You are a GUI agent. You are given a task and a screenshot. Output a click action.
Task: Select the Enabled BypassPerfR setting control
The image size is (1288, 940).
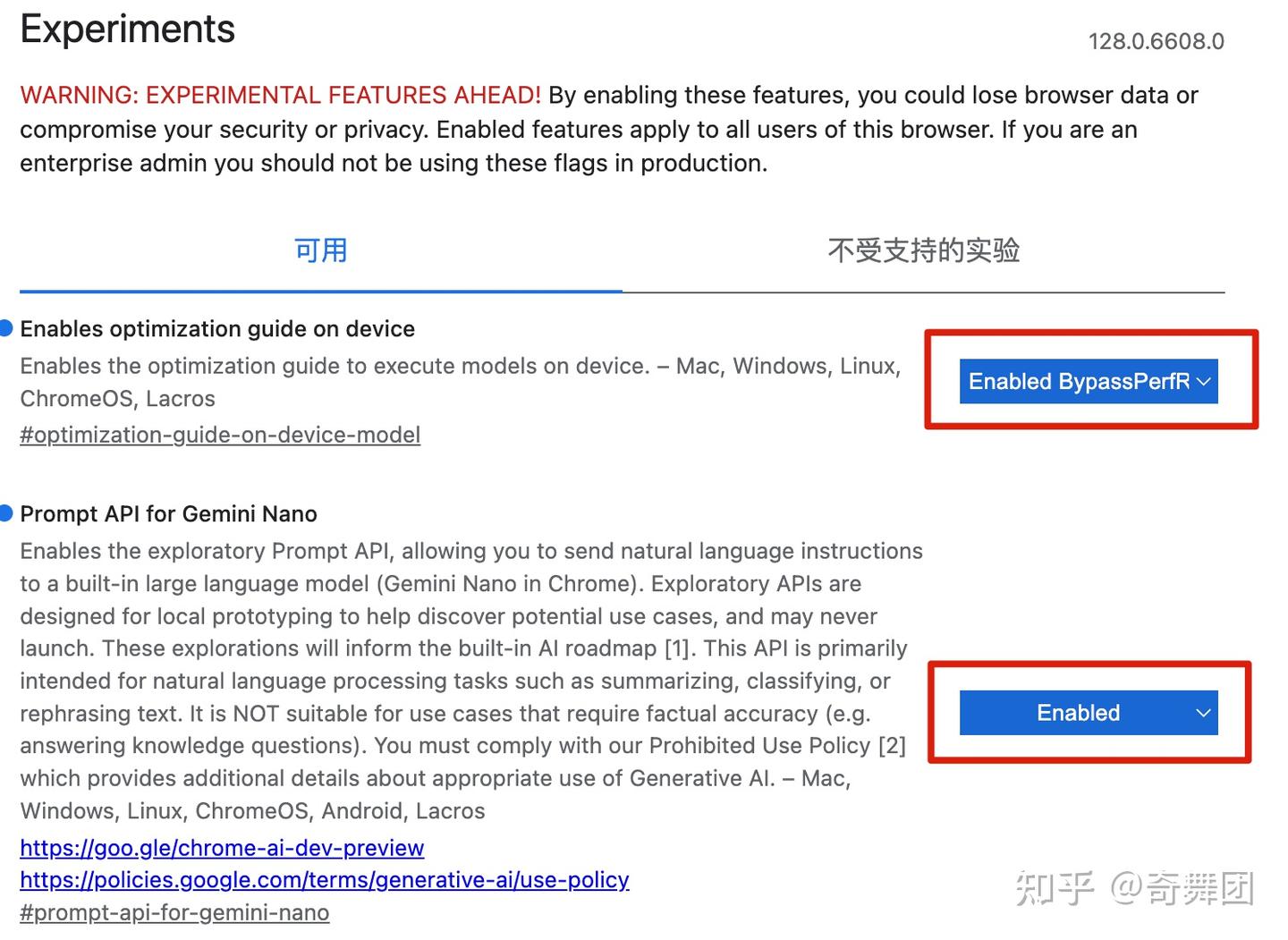tap(1088, 381)
